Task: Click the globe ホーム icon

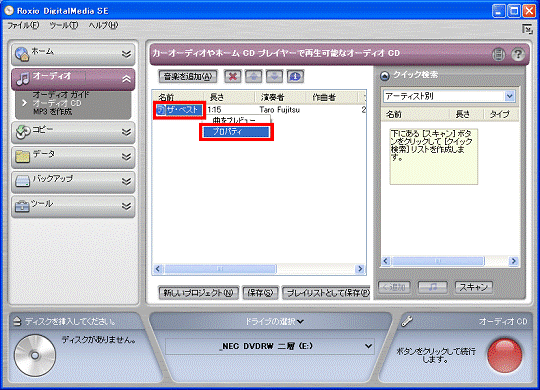Action: pyautogui.click(x=22, y=54)
